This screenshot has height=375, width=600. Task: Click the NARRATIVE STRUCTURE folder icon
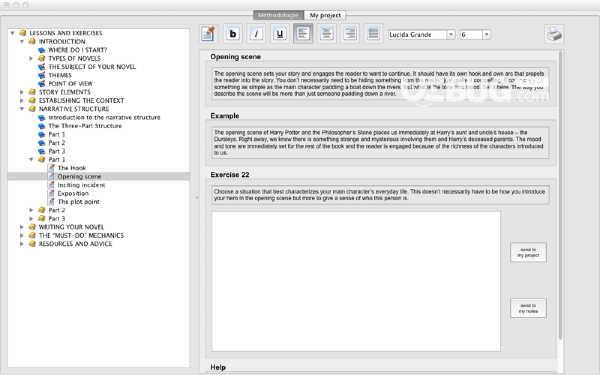[32, 109]
